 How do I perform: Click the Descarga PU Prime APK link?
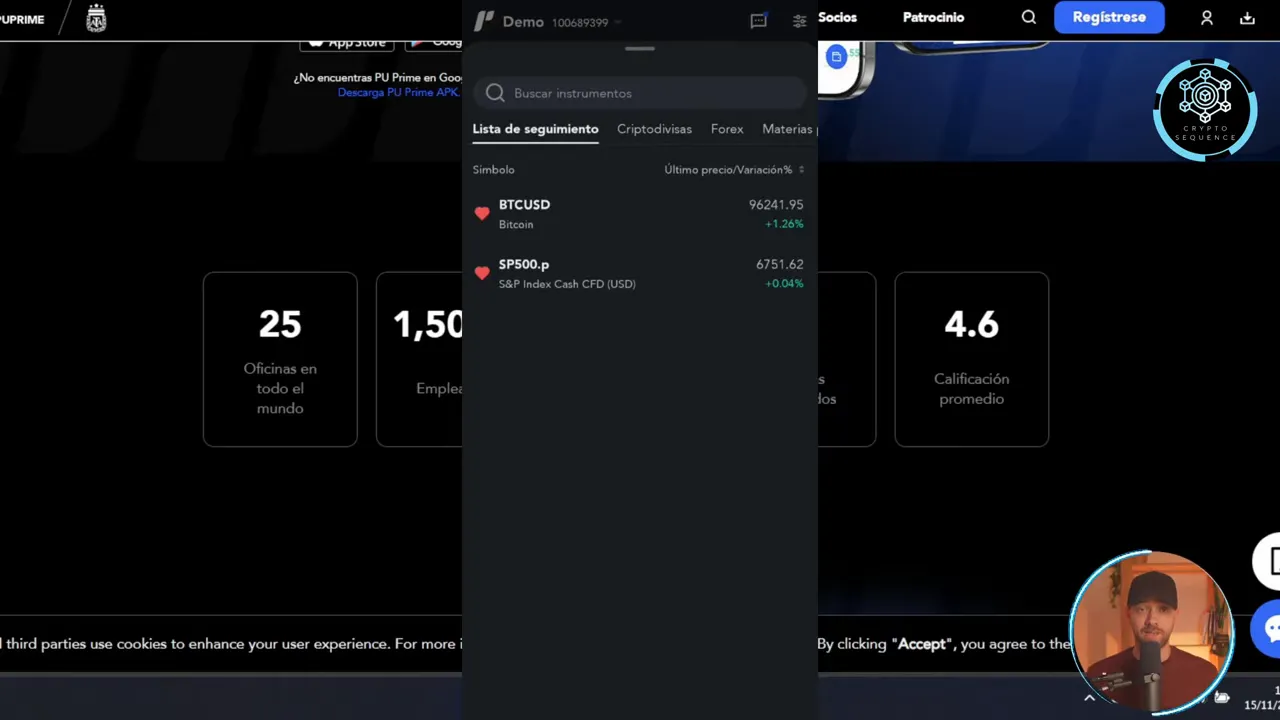click(x=399, y=92)
